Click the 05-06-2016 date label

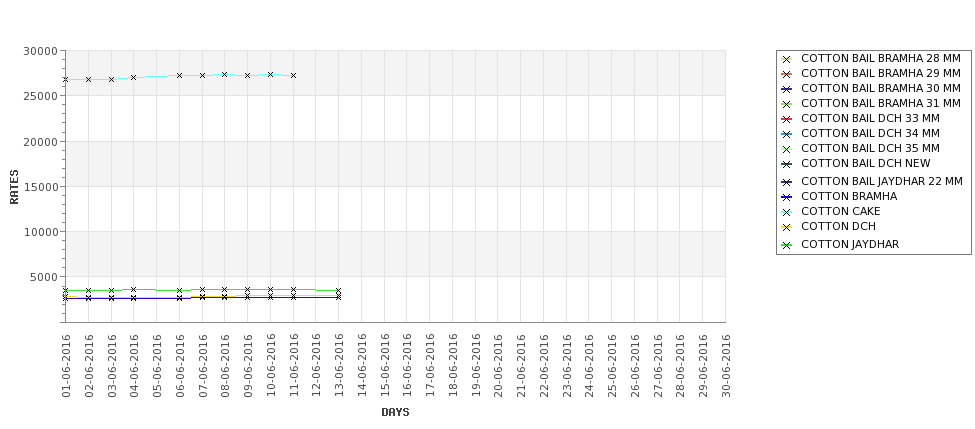point(157,366)
